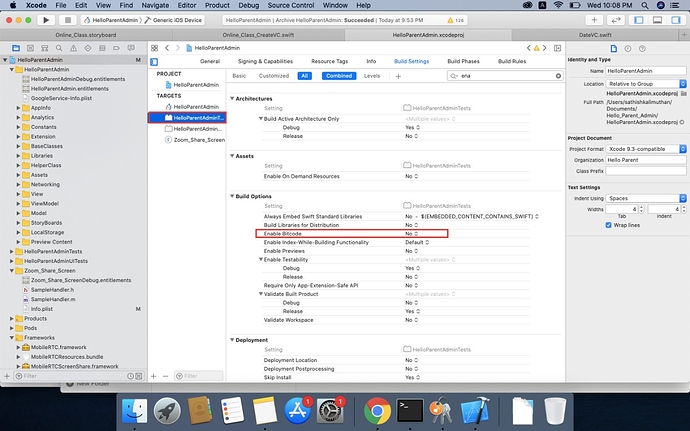The image size is (690, 431).
Task: Open Google Chrome from the Dock
Action: 377,410
